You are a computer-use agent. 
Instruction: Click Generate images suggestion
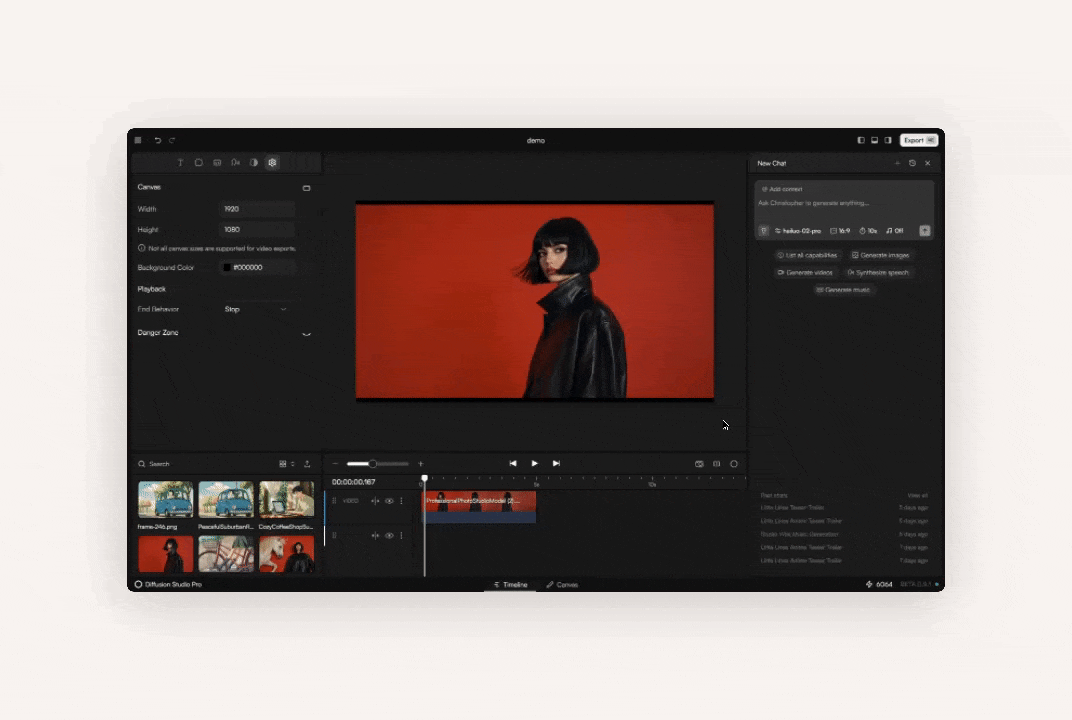(x=881, y=255)
